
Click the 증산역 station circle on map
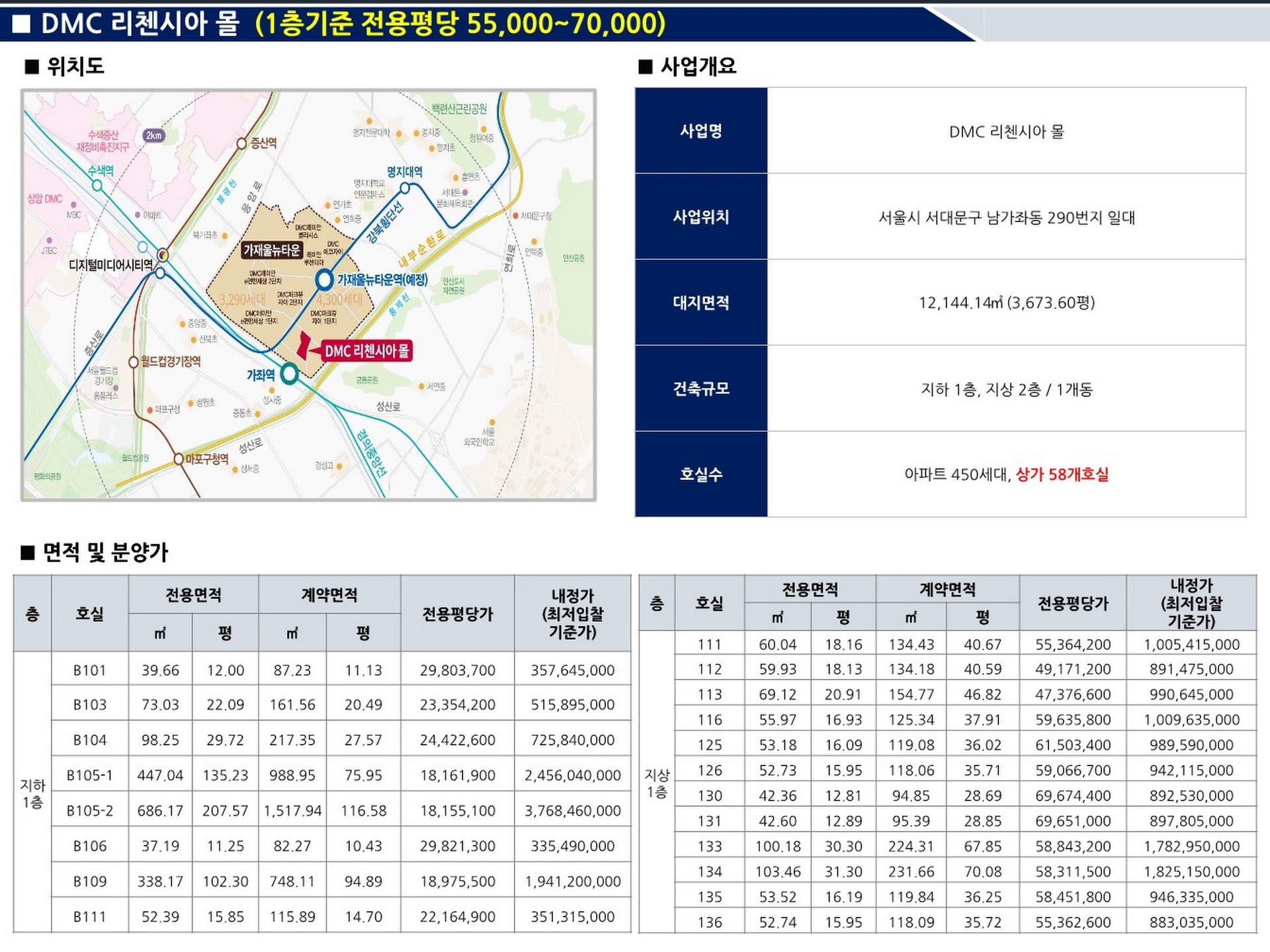pos(242,143)
